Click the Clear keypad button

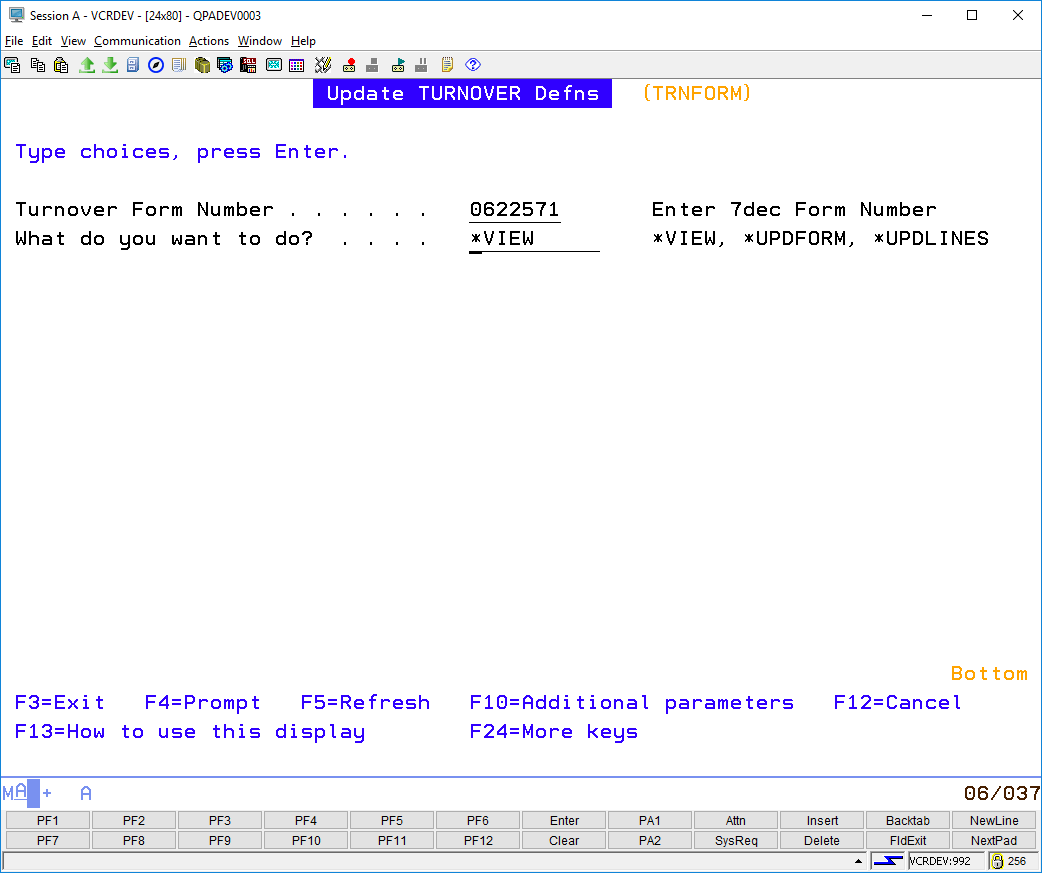coord(564,840)
